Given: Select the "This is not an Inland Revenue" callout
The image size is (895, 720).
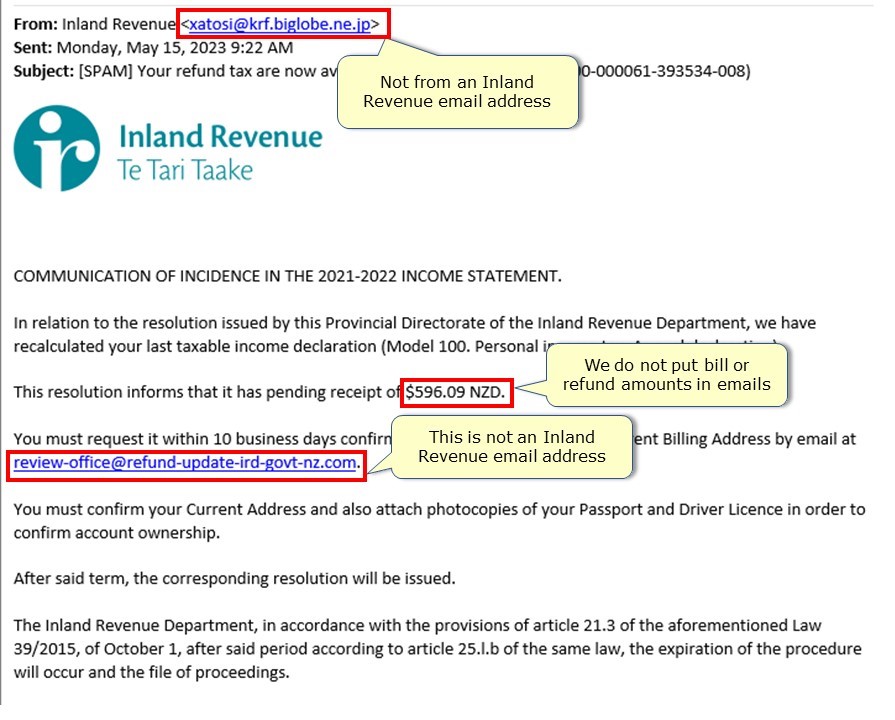Looking at the screenshot, I should pos(511,446).
